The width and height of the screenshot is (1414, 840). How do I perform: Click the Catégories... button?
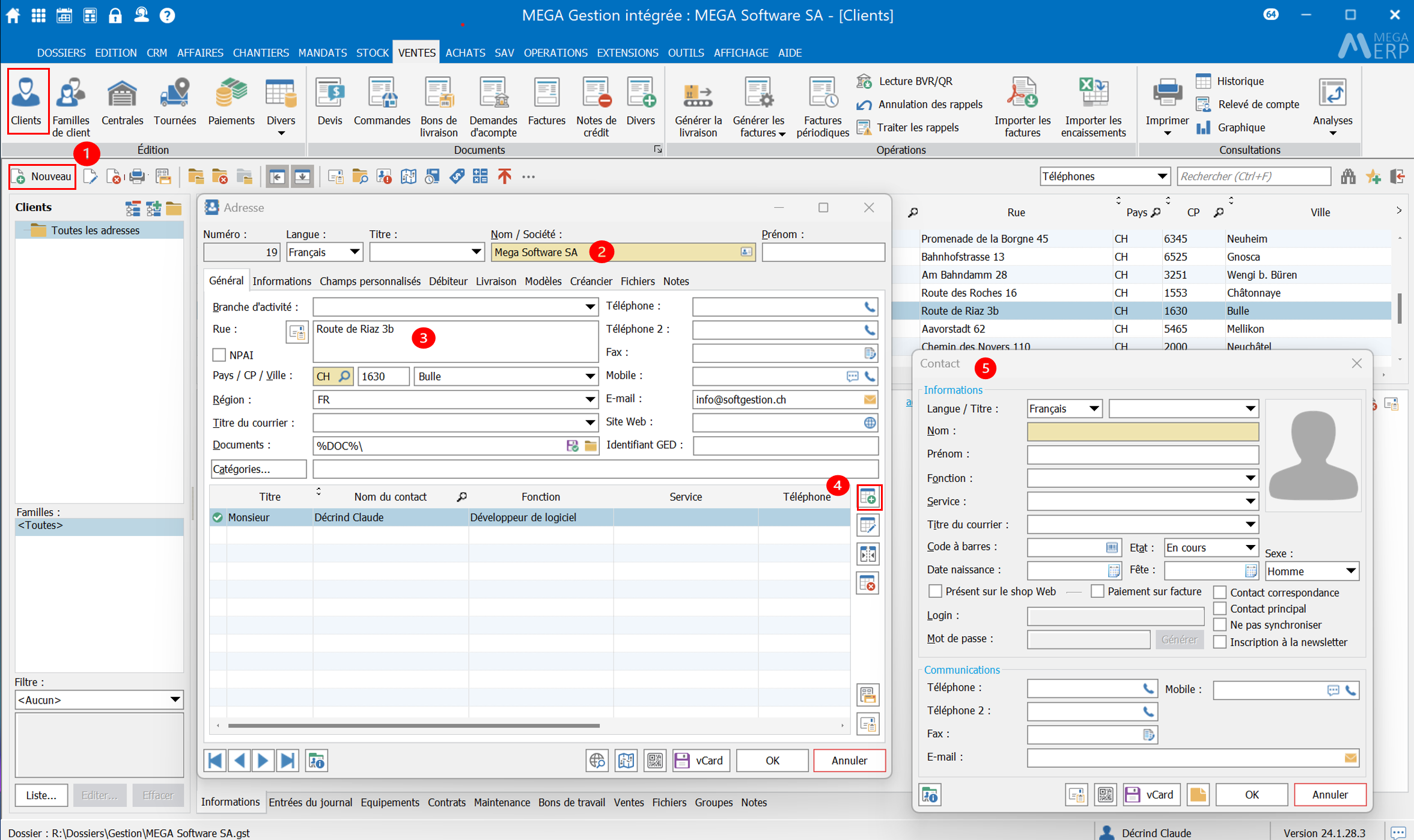point(258,469)
